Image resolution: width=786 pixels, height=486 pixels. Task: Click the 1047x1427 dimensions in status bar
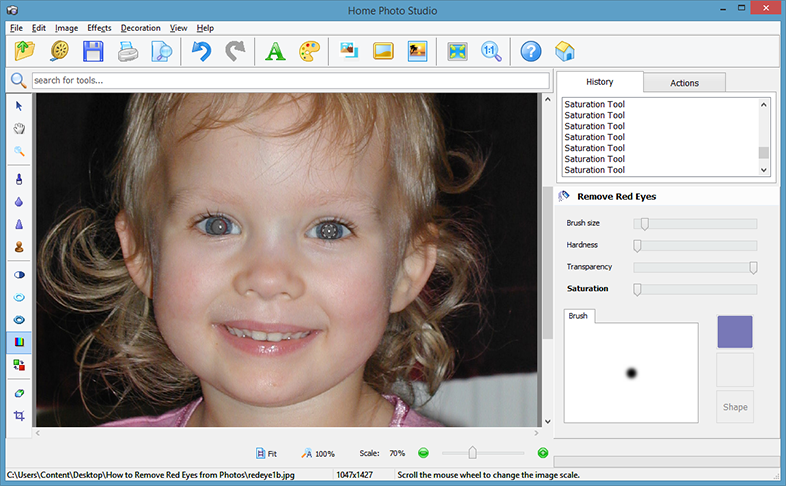click(x=354, y=474)
